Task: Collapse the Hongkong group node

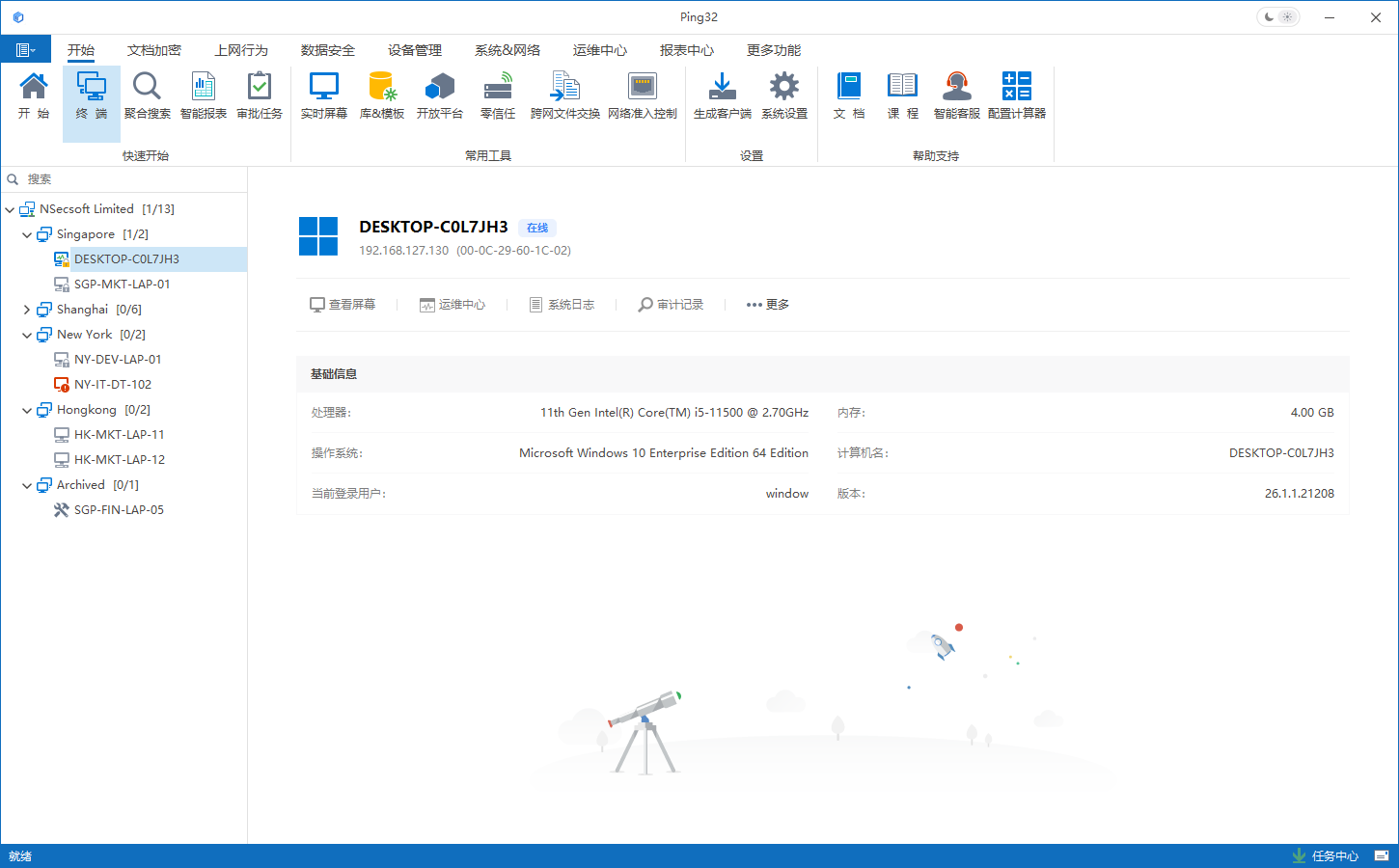Action: (x=27, y=410)
